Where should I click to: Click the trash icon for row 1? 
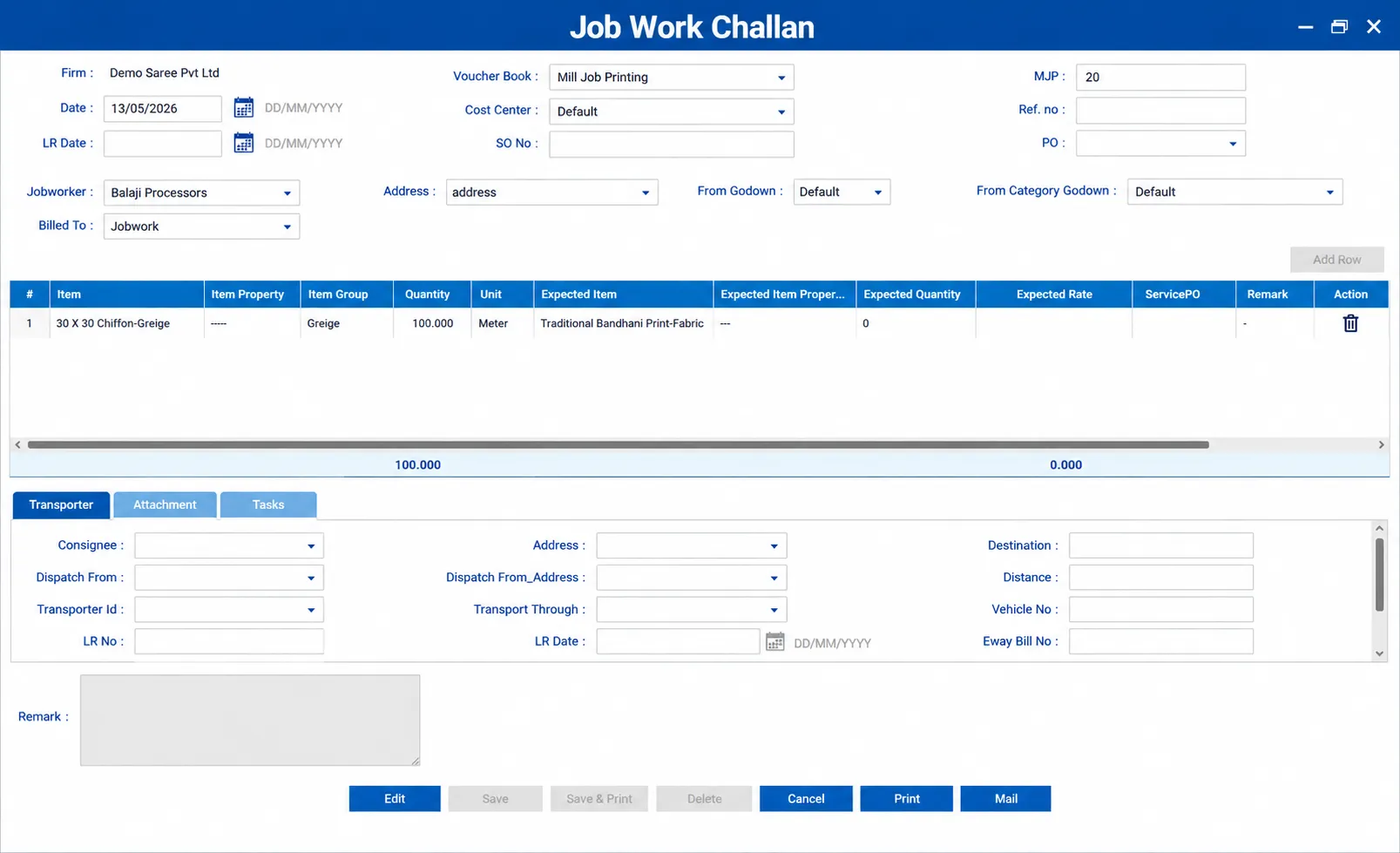tap(1350, 323)
